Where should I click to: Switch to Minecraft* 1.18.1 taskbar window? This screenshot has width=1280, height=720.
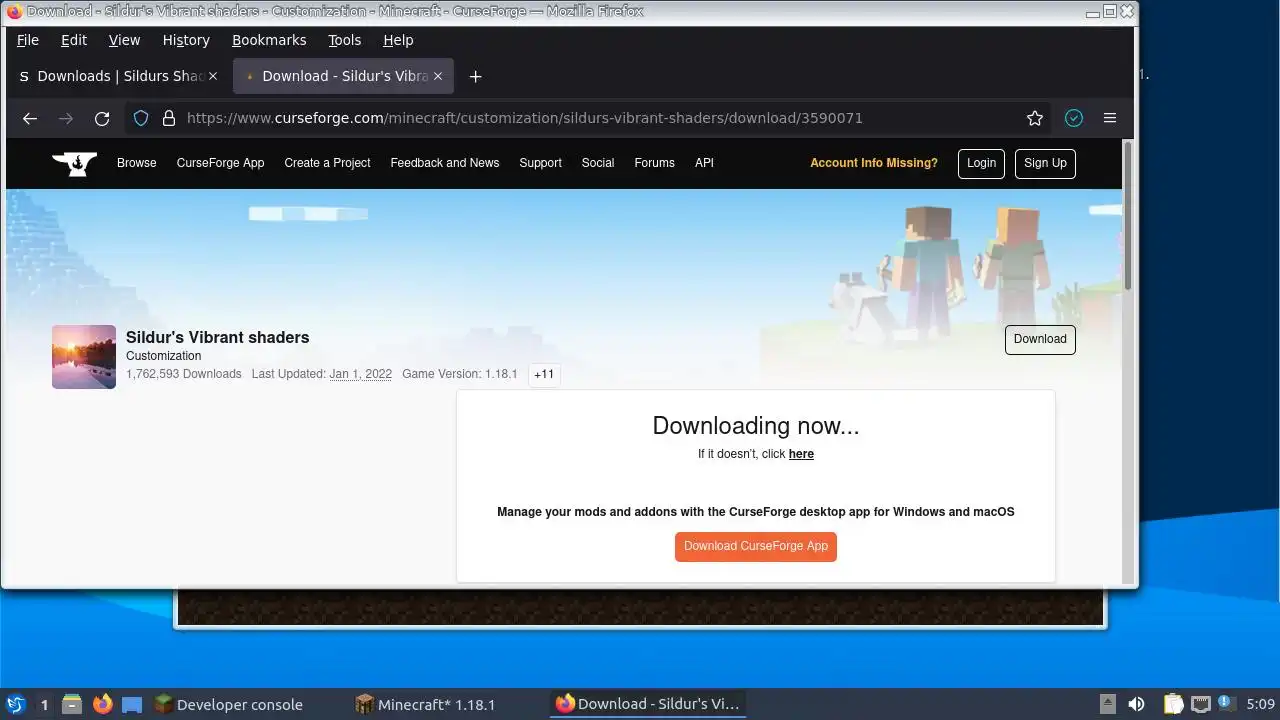pyautogui.click(x=426, y=704)
